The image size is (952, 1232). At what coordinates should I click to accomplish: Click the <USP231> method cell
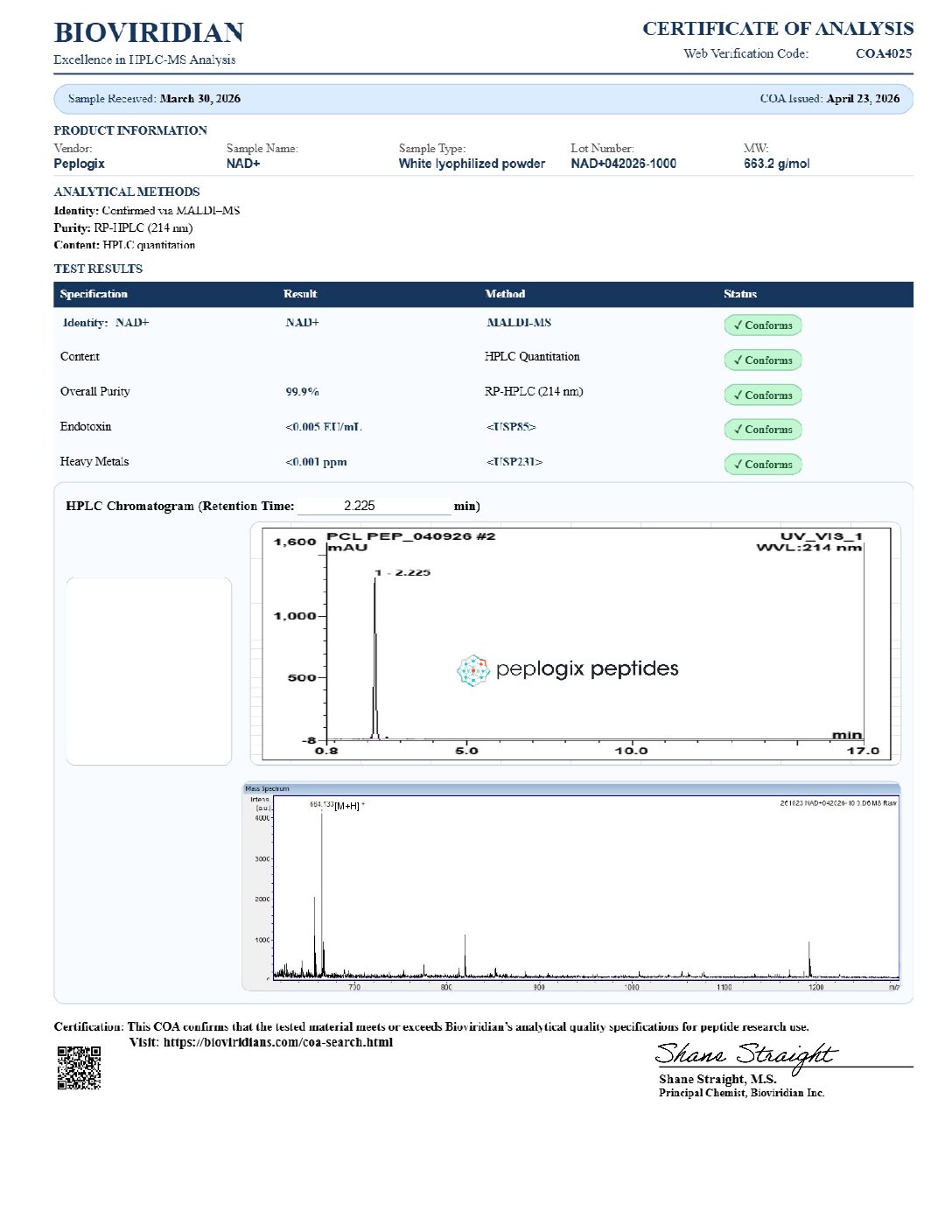click(514, 462)
